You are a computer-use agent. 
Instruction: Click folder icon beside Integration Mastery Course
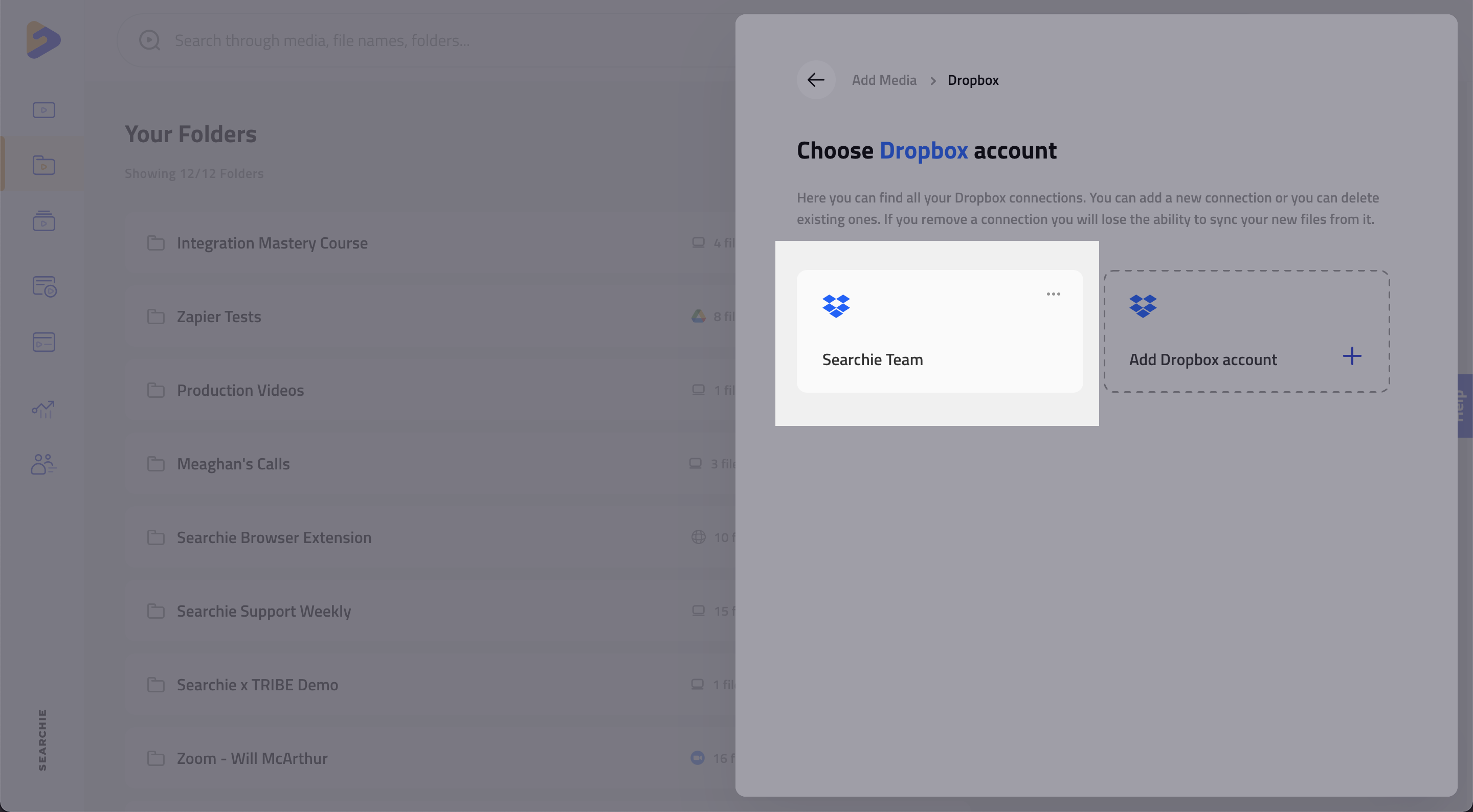(x=155, y=243)
